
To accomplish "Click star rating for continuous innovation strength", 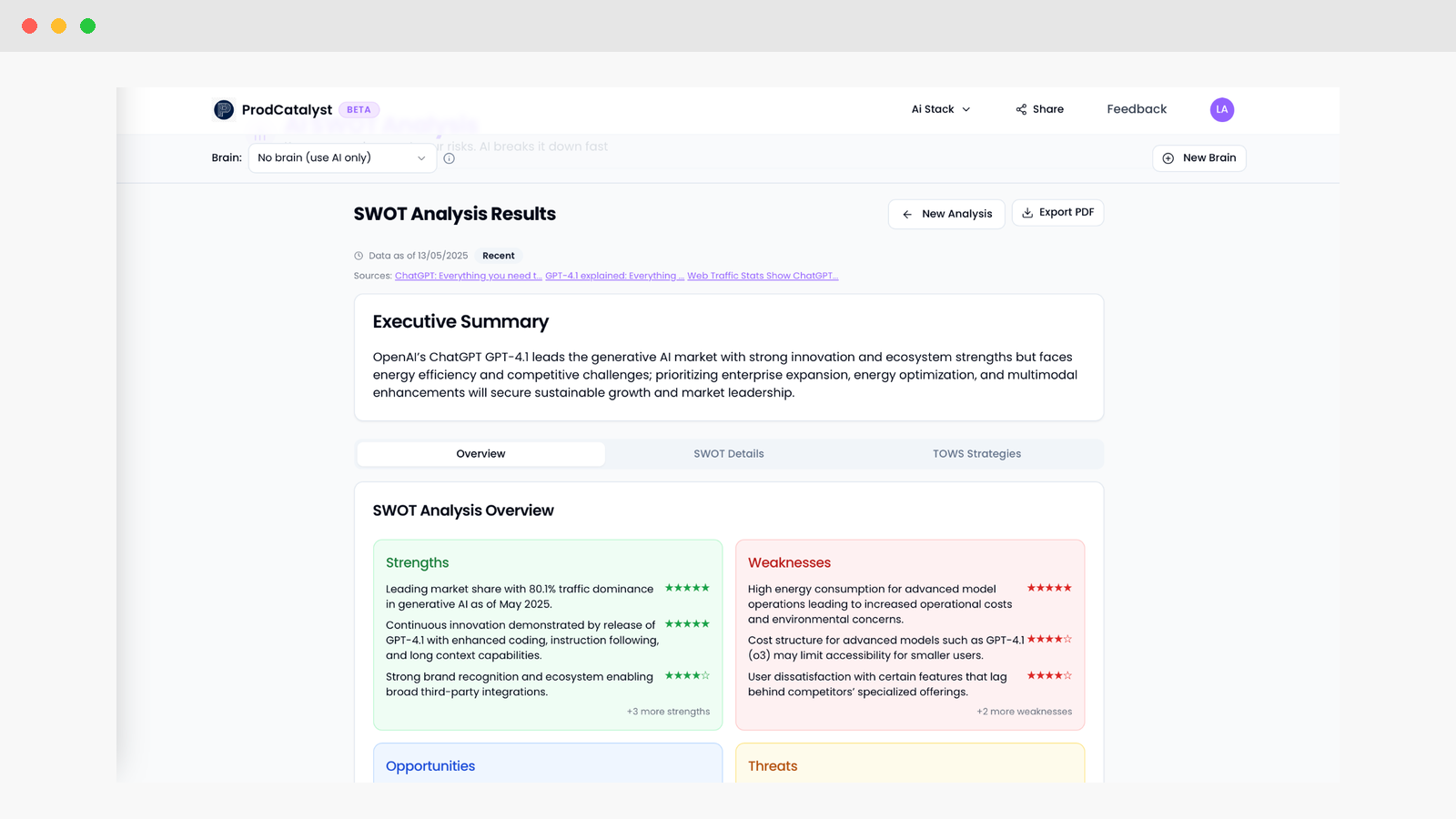I will click(687, 624).
